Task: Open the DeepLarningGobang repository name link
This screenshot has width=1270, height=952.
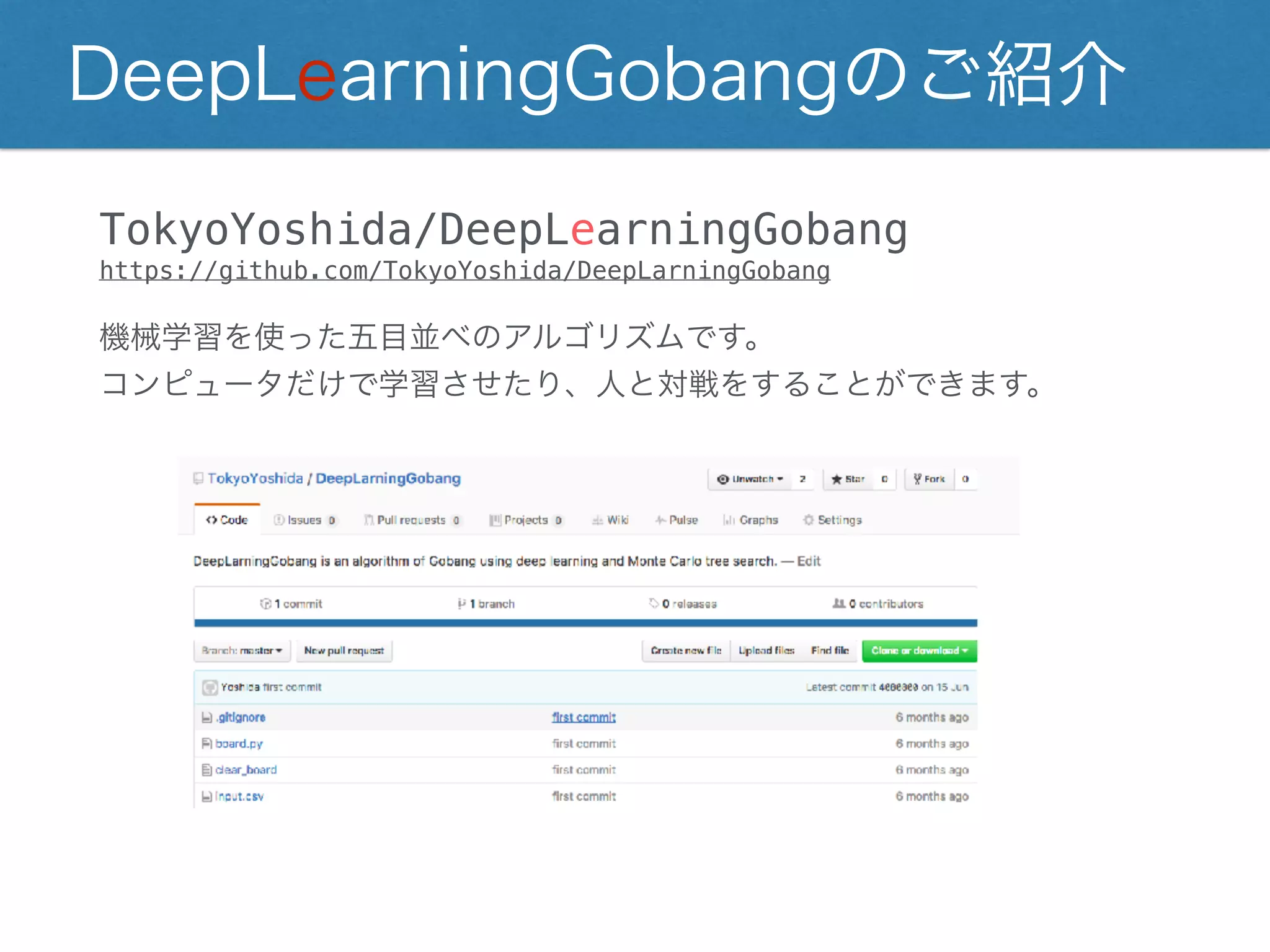Action: [x=388, y=478]
